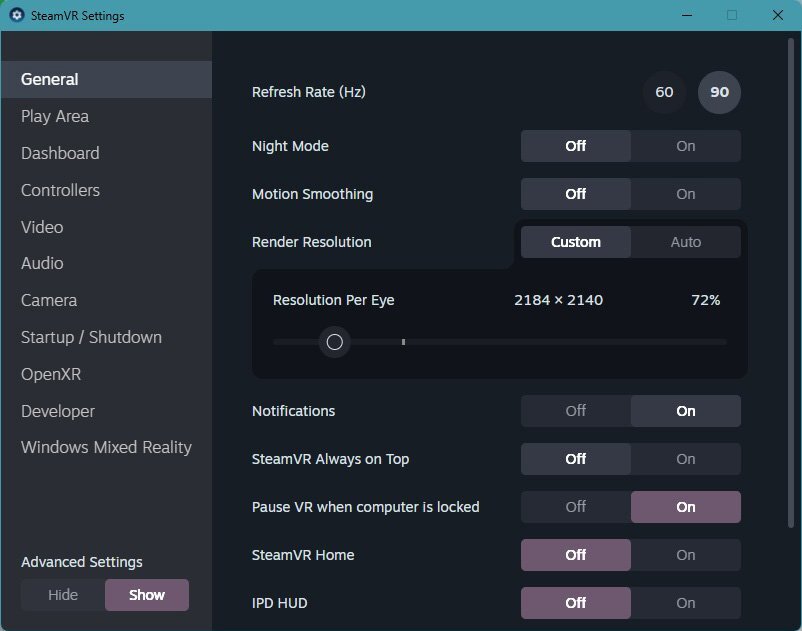Image resolution: width=802 pixels, height=631 pixels.
Task: Enable Motion Smoothing
Action: (x=685, y=194)
